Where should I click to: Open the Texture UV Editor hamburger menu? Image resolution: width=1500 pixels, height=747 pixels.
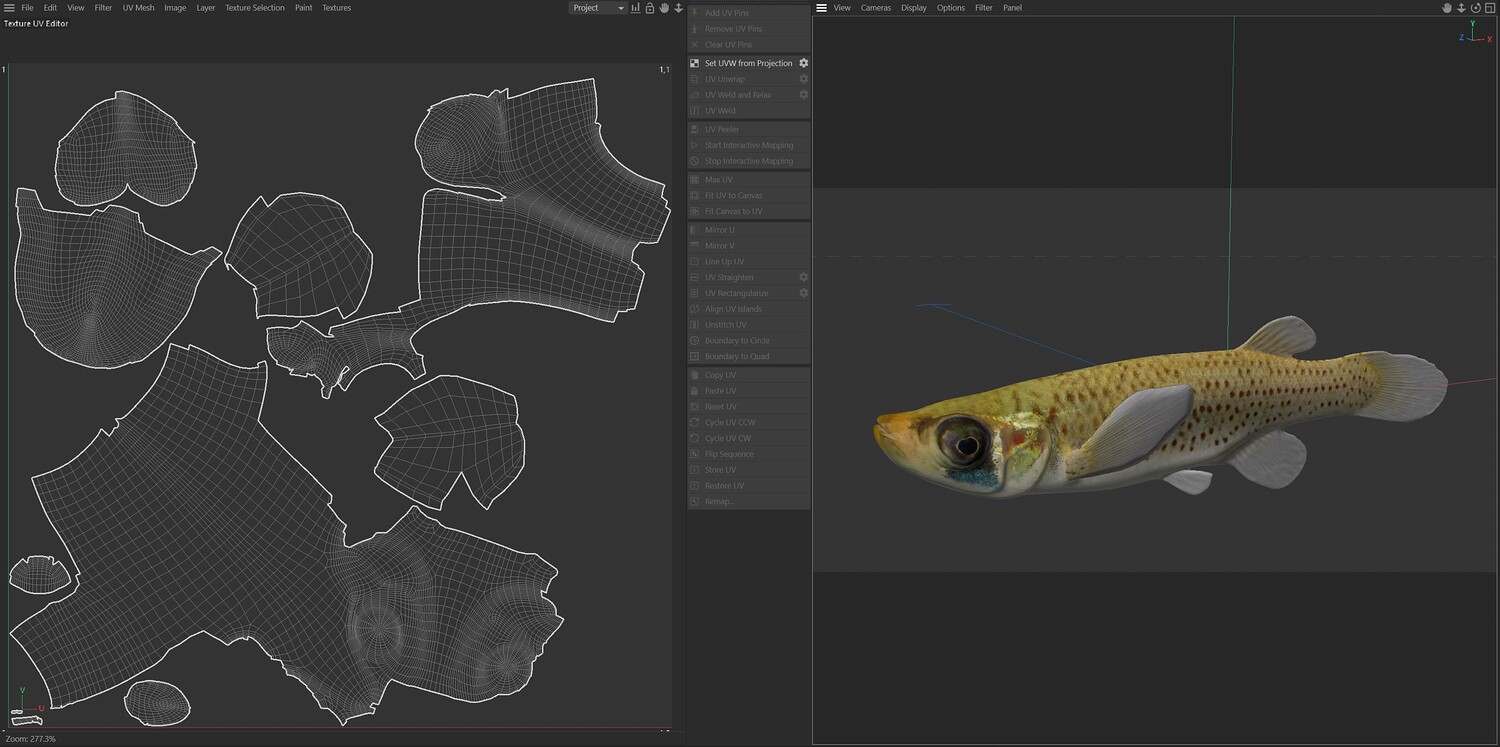9,8
